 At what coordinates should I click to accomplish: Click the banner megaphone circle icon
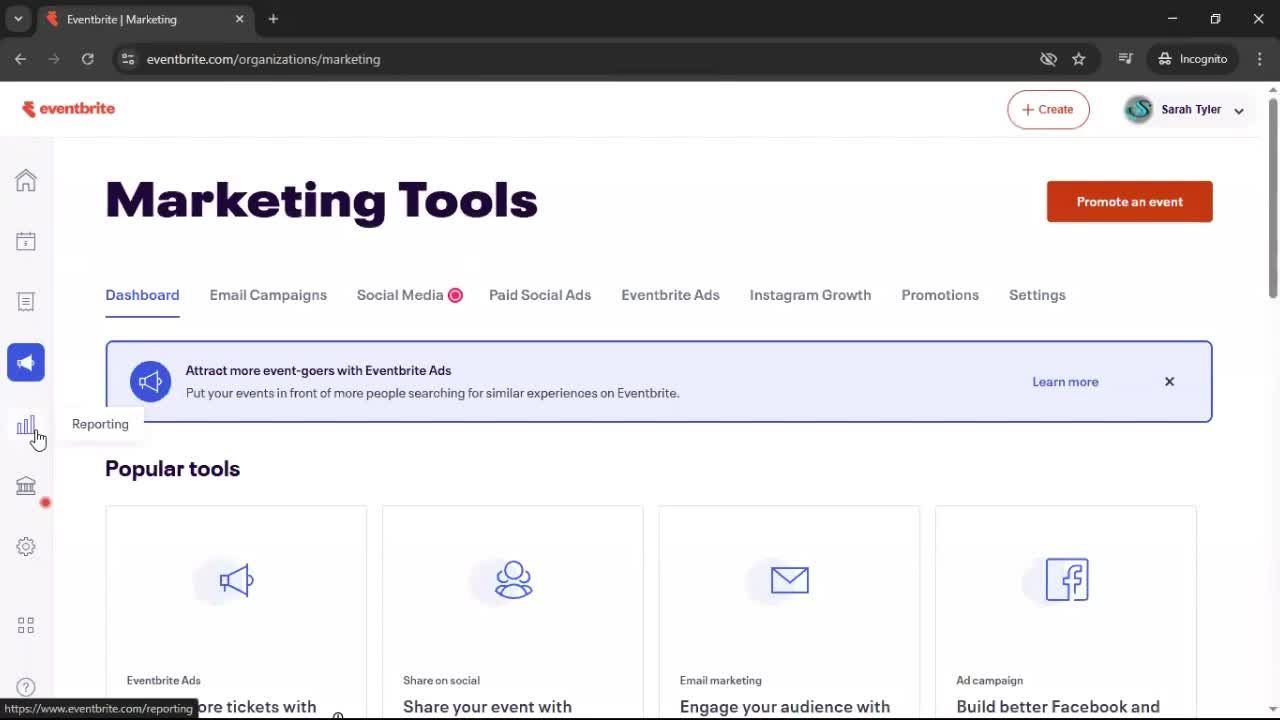click(150, 382)
